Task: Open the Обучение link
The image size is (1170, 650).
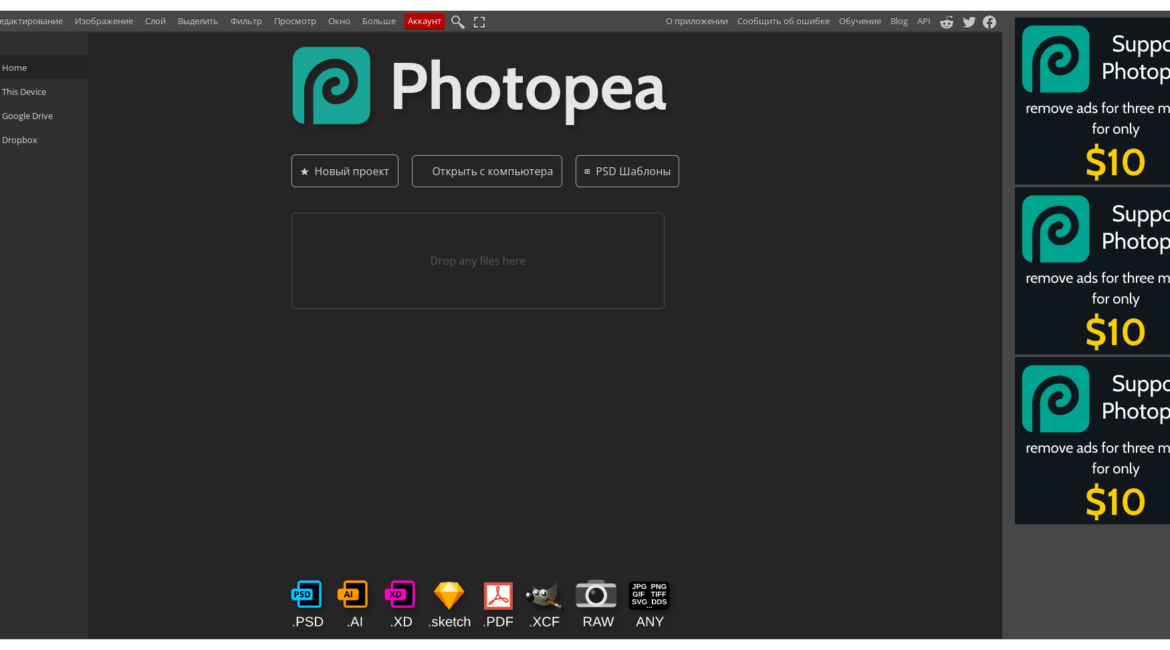Action: tap(860, 22)
